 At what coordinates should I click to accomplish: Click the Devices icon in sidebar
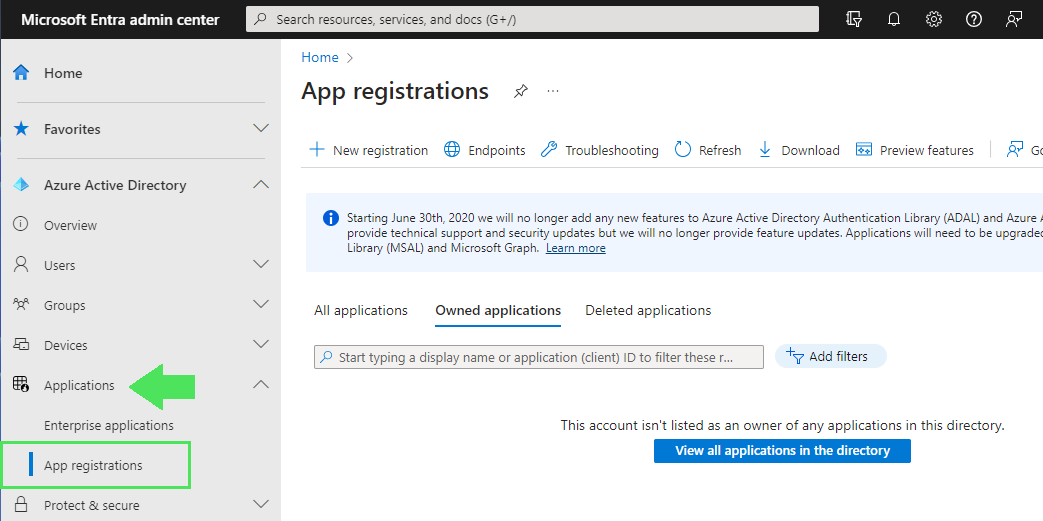(21, 345)
